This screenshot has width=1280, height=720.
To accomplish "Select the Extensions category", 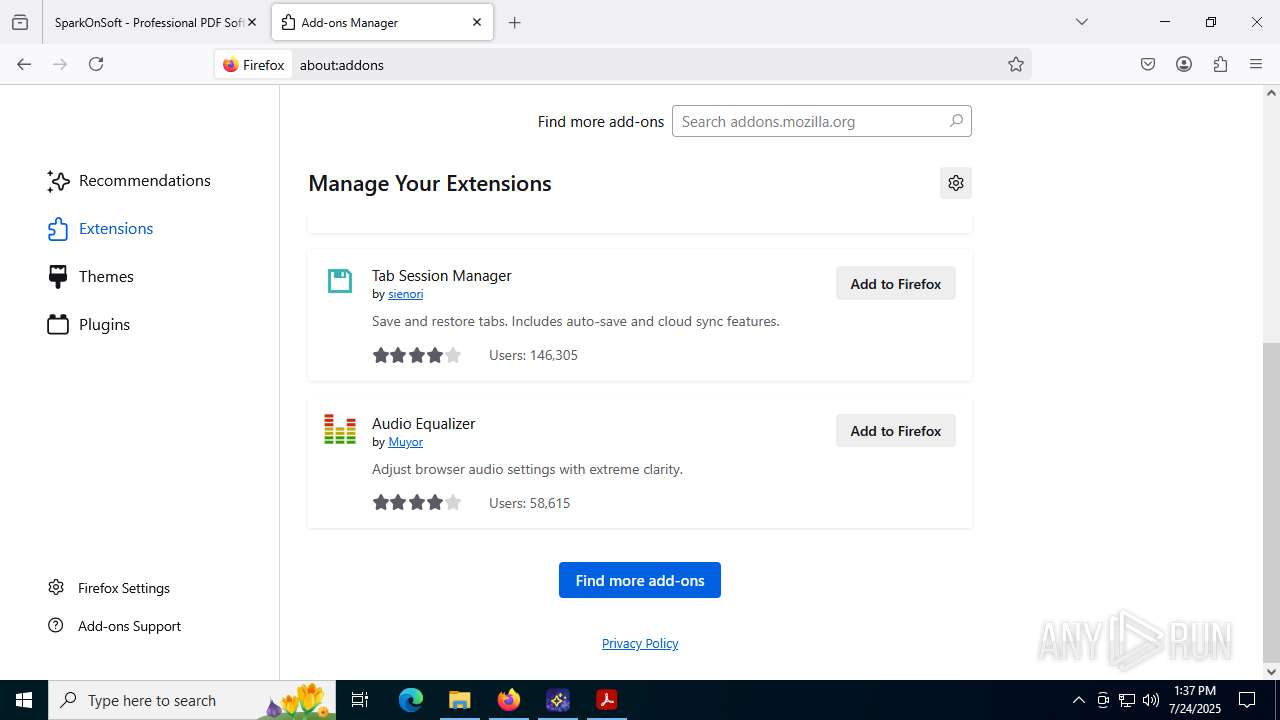I will click(x=100, y=229).
